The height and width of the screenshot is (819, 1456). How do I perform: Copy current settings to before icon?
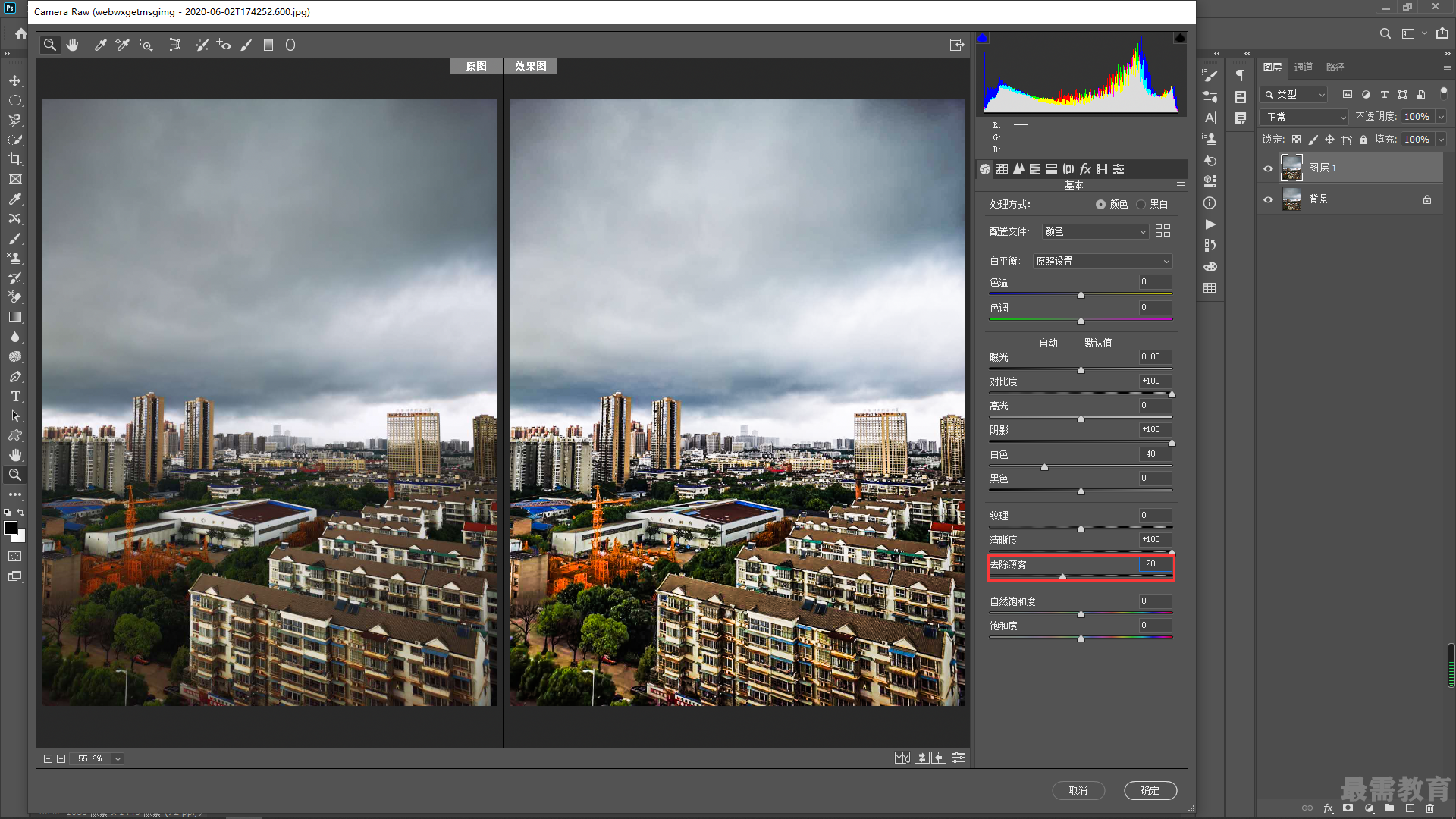[939, 758]
